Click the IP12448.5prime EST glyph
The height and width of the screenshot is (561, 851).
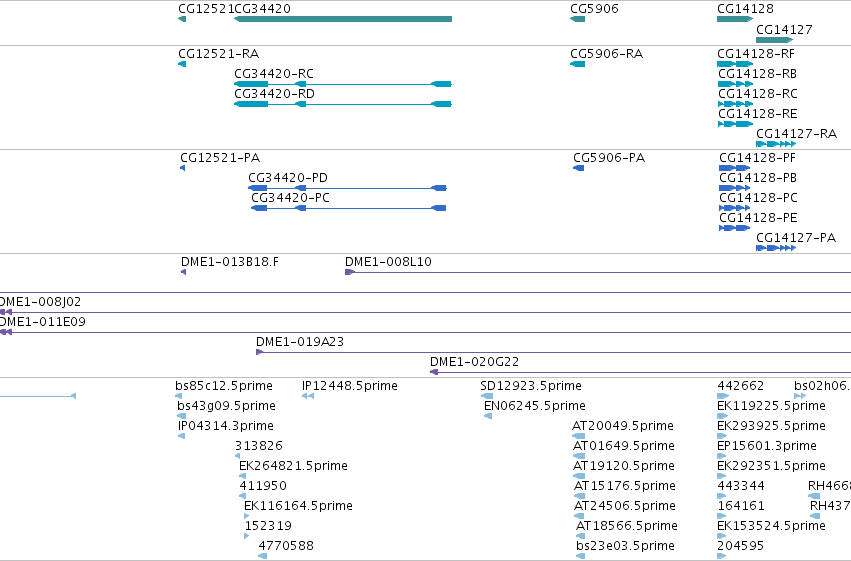(x=308, y=396)
